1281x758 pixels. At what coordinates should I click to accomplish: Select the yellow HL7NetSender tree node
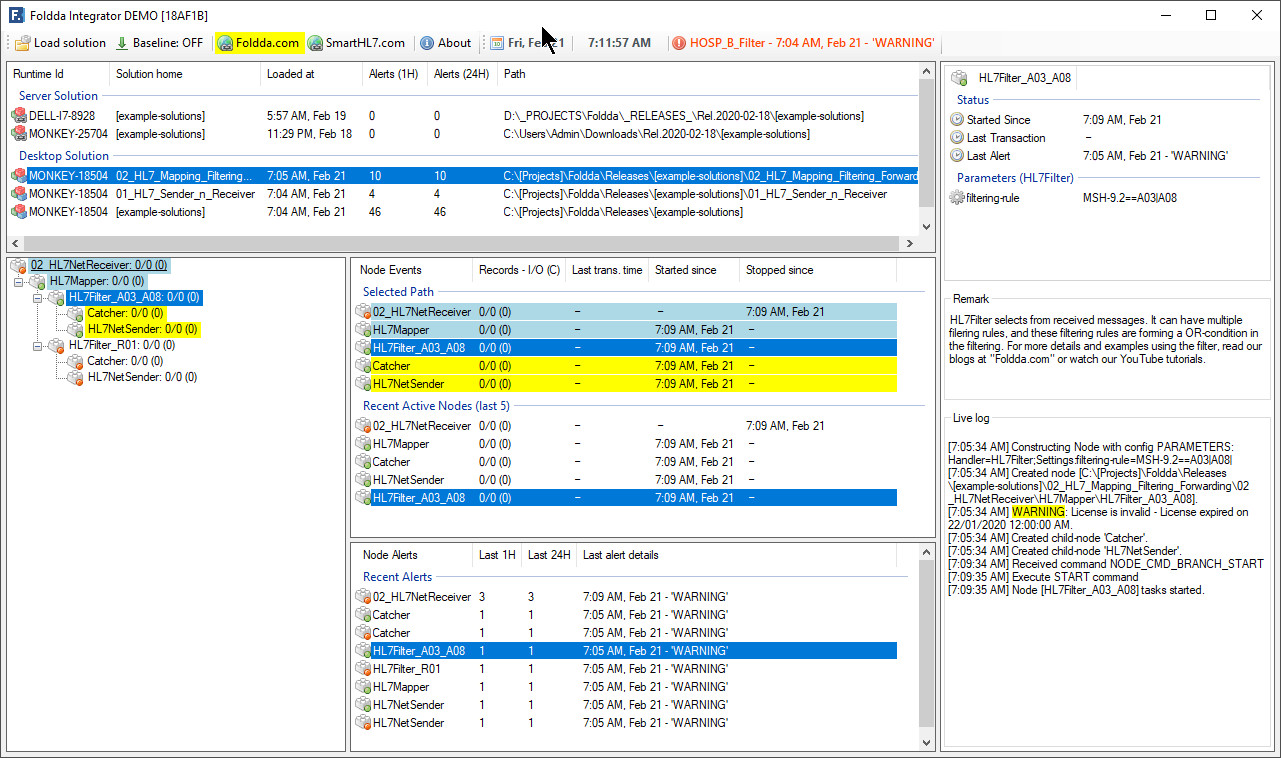142,329
